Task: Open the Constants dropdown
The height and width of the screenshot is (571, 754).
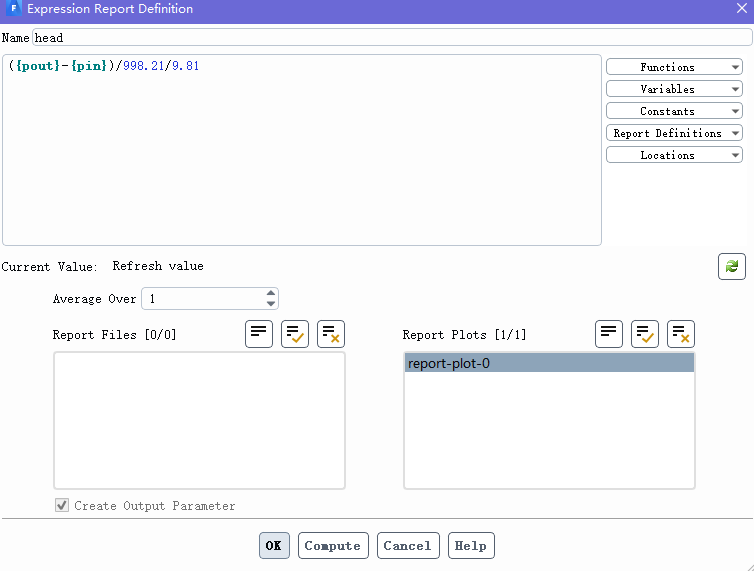Action: point(674,111)
